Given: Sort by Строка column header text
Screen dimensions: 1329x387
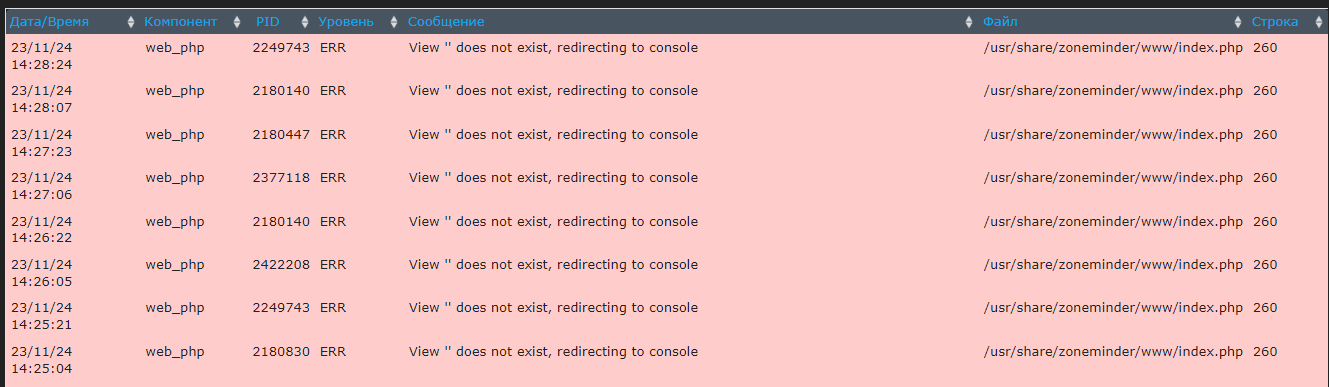Looking at the screenshot, I should coord(1275,22).
